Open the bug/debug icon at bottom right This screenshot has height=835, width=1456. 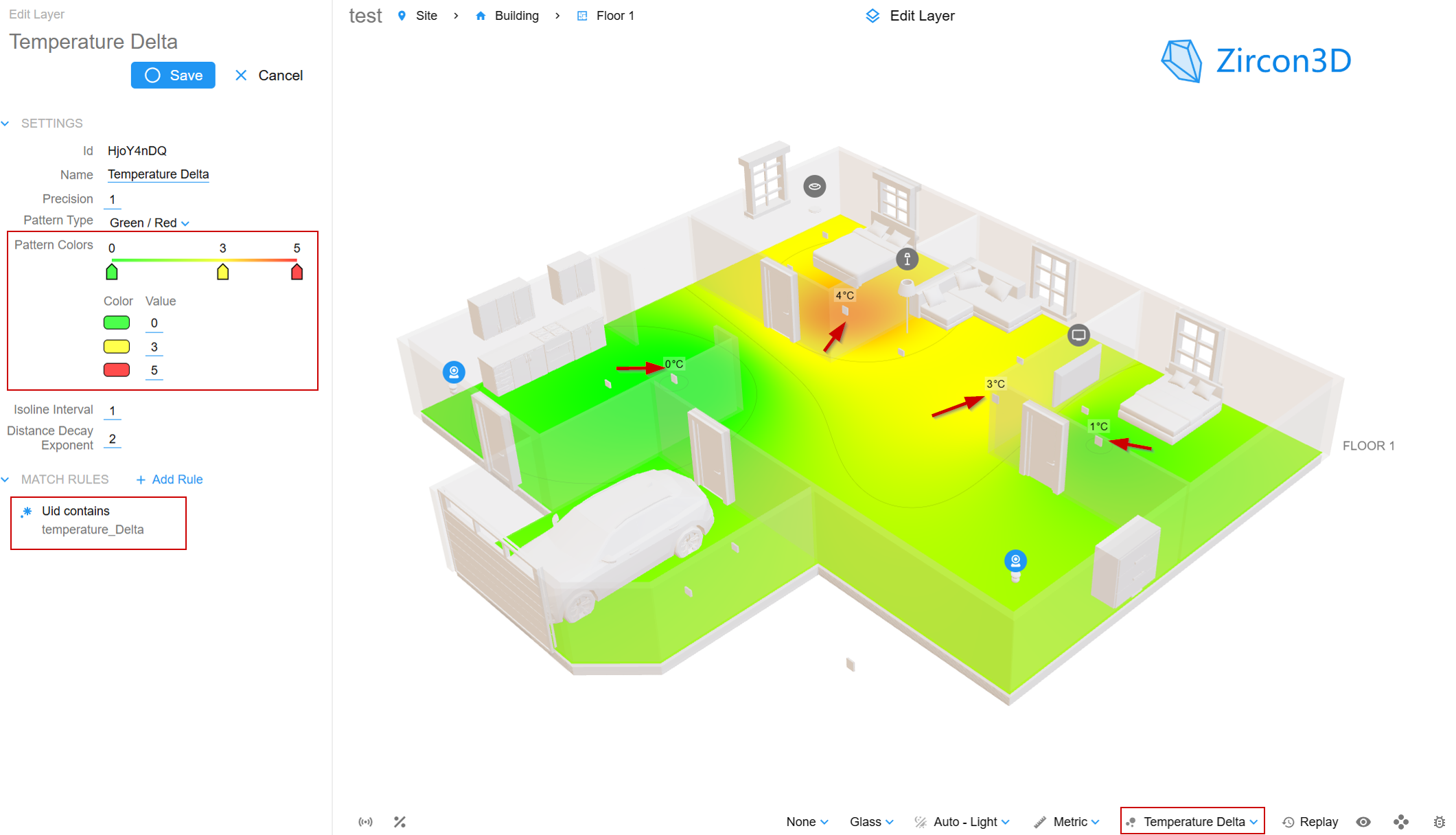tap(1439, 822)
